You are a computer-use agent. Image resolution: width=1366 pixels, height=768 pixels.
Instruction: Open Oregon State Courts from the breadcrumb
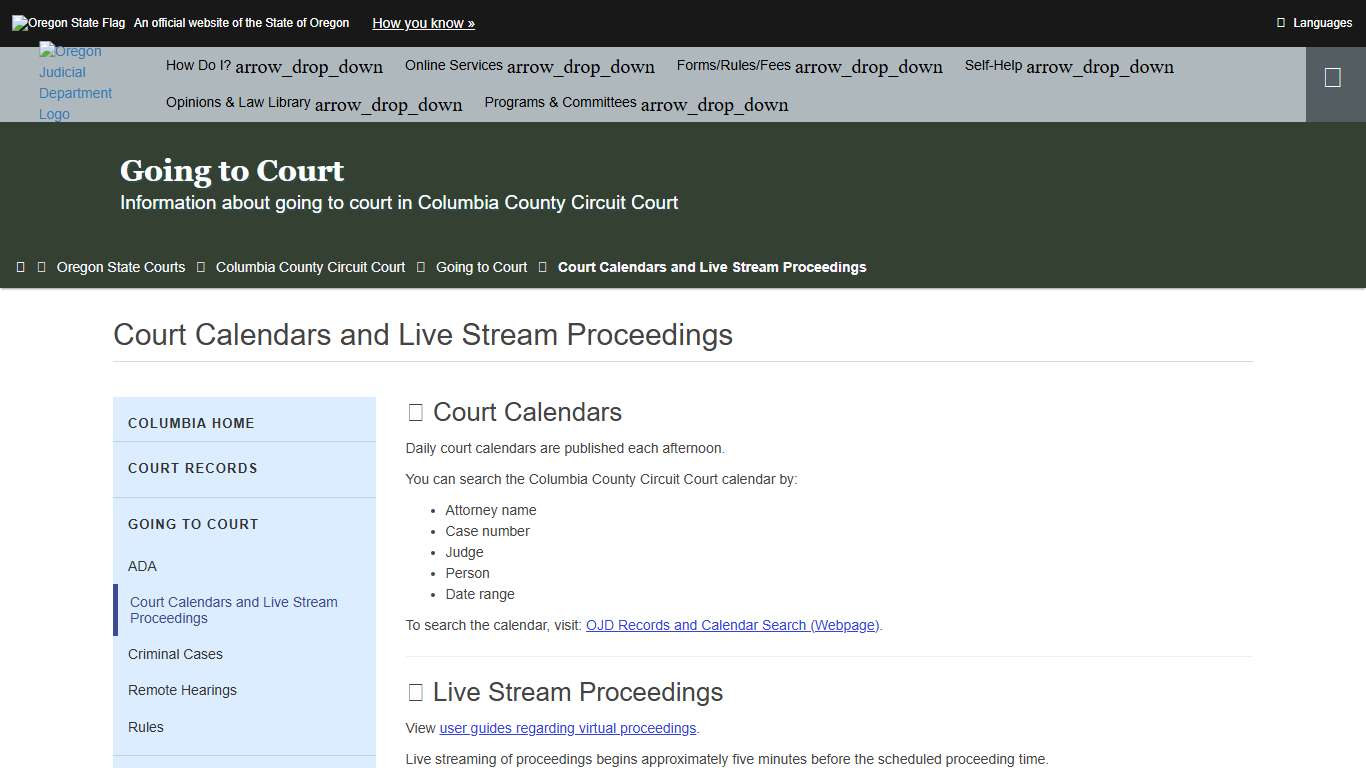pos(120,267)
